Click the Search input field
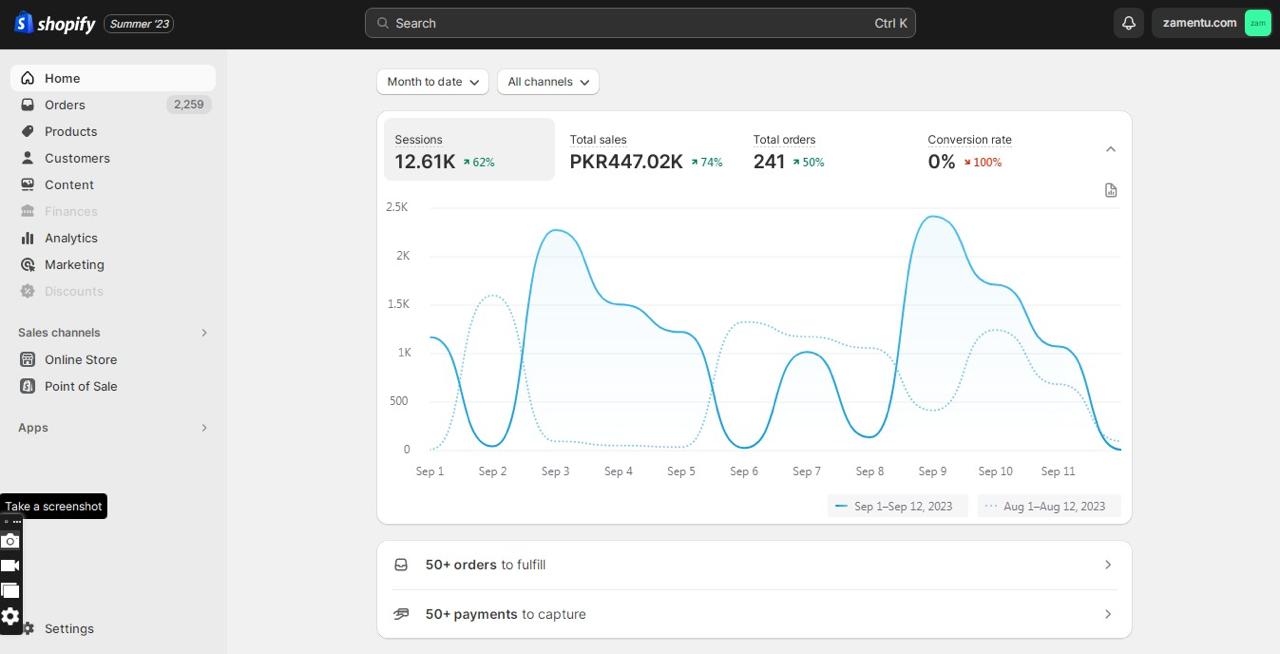 640,23
